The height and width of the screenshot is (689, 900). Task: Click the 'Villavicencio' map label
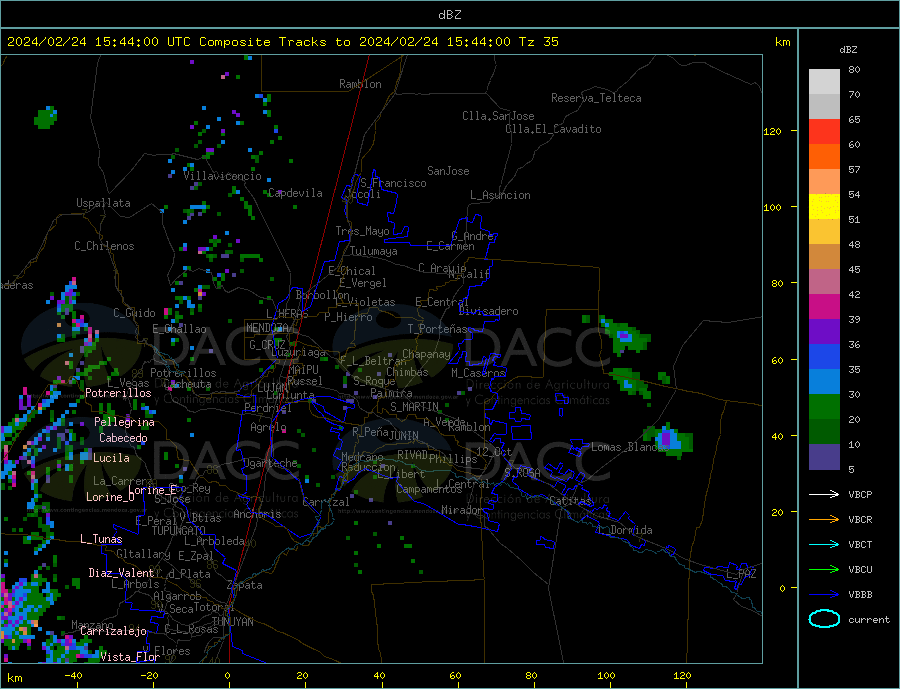[223, 176]
